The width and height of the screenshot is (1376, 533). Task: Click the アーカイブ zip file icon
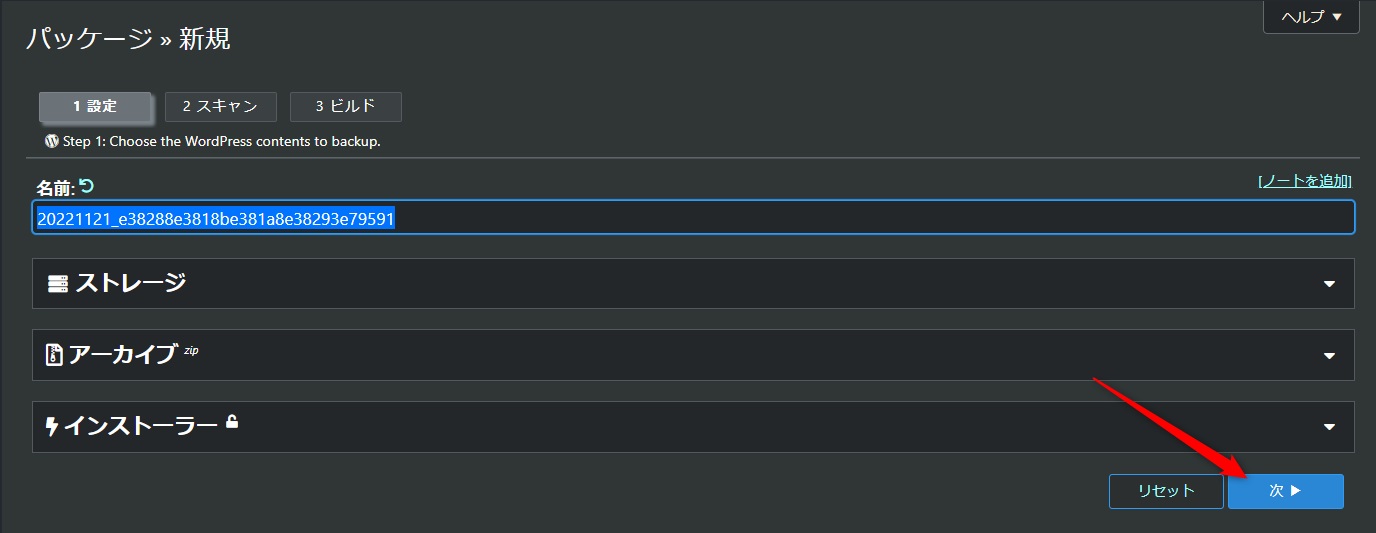tap(55, 355)
